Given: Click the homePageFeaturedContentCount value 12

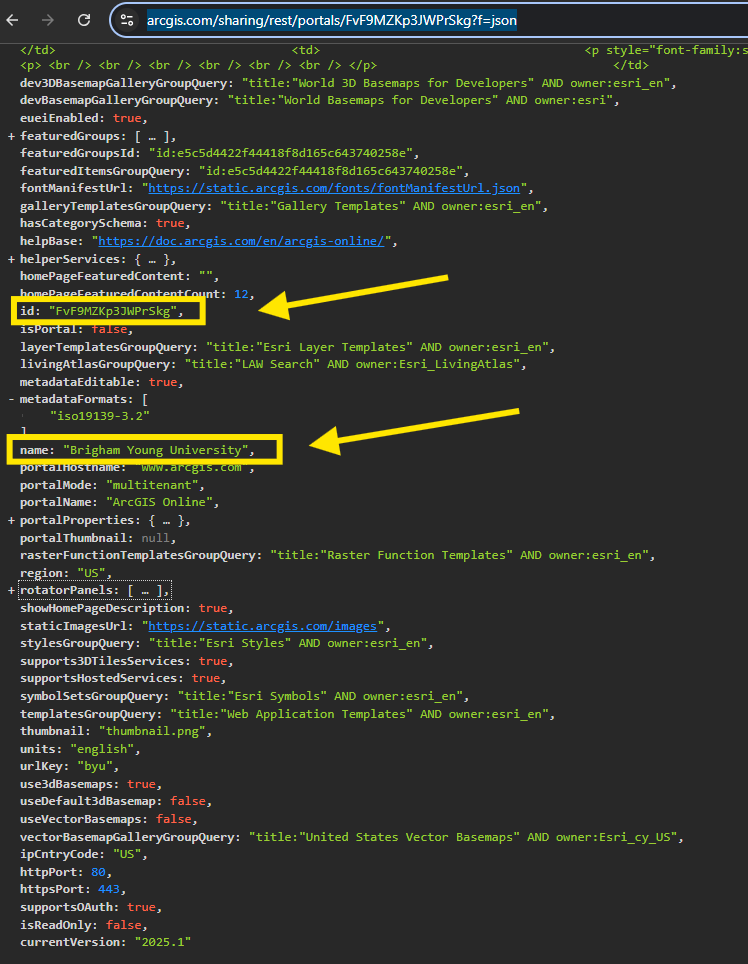Looking at the screenshot, I should coord(241,294).
